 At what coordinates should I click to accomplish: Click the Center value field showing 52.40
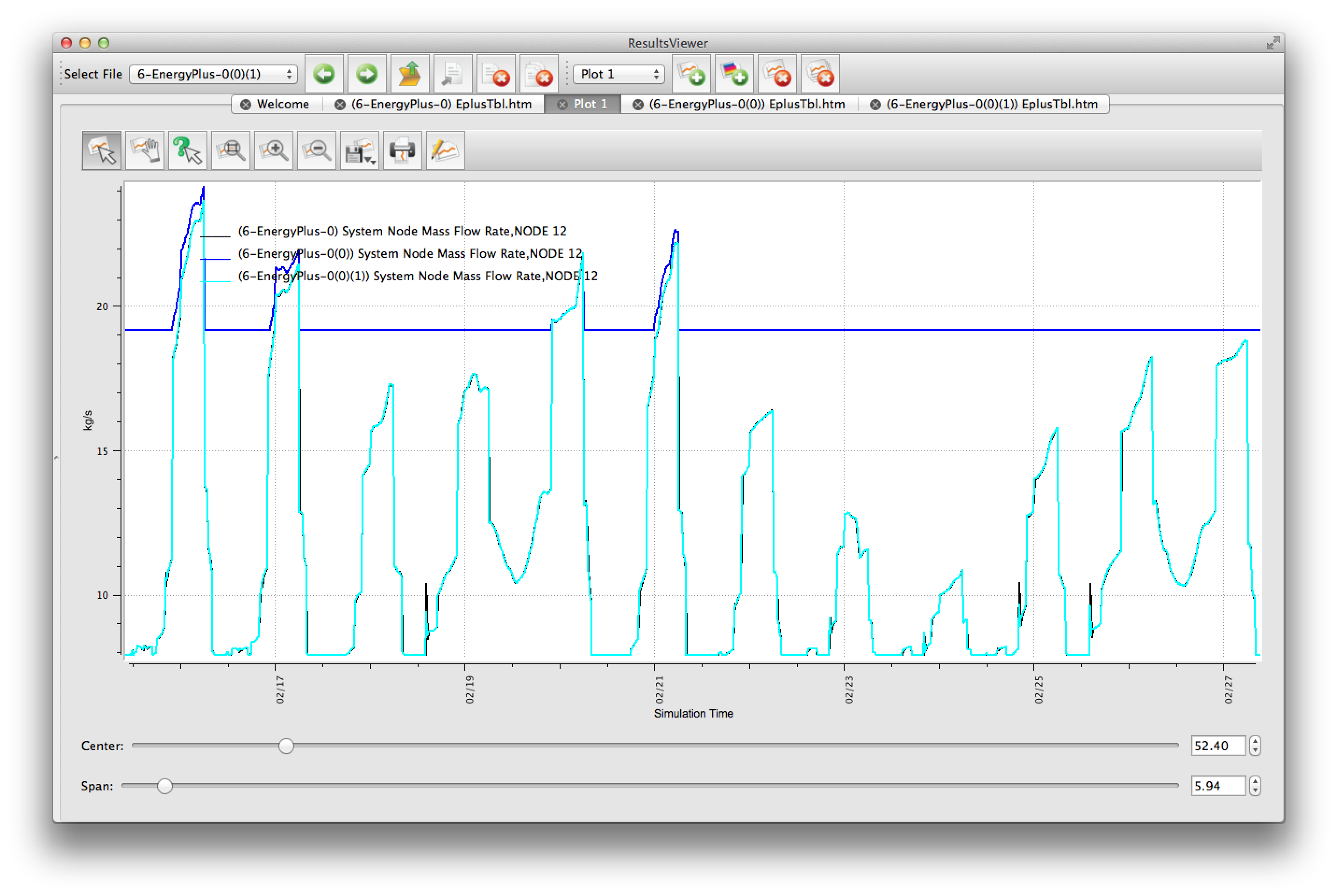[x=1218, y=746]
